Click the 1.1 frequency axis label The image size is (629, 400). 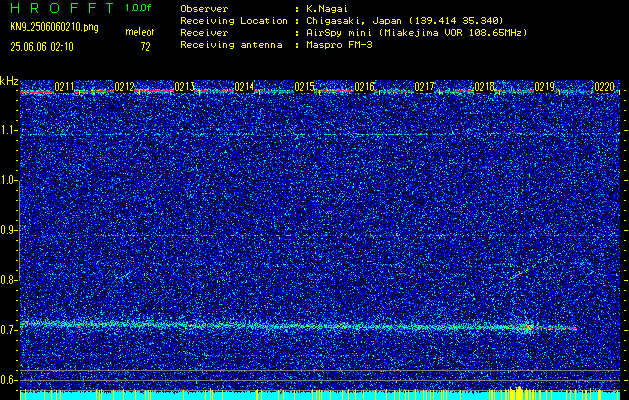point(9,130)
